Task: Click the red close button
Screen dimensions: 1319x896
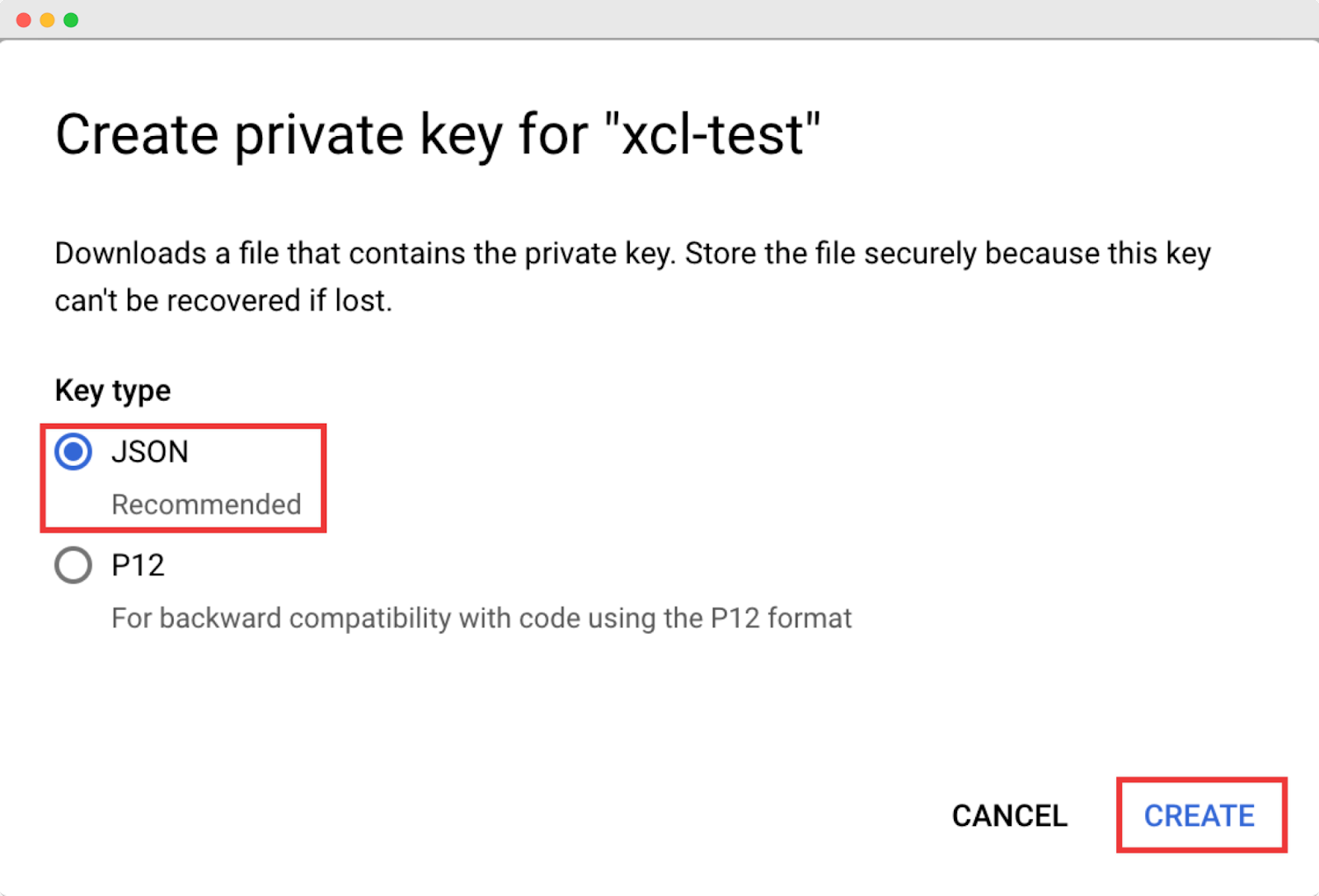Action: (23, 18)
